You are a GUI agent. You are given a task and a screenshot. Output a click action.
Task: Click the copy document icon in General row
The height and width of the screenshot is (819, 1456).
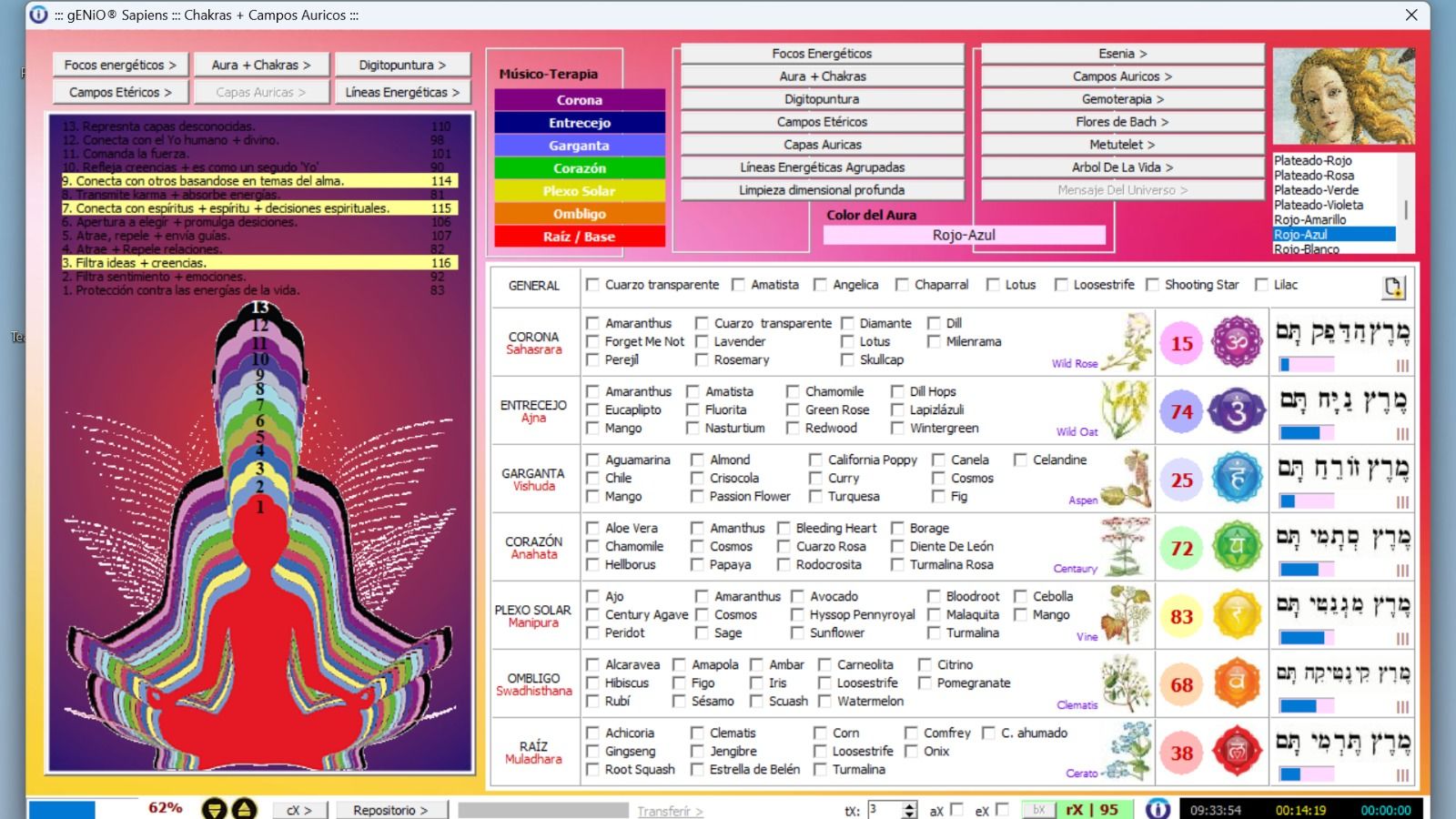pos(1393,287)
